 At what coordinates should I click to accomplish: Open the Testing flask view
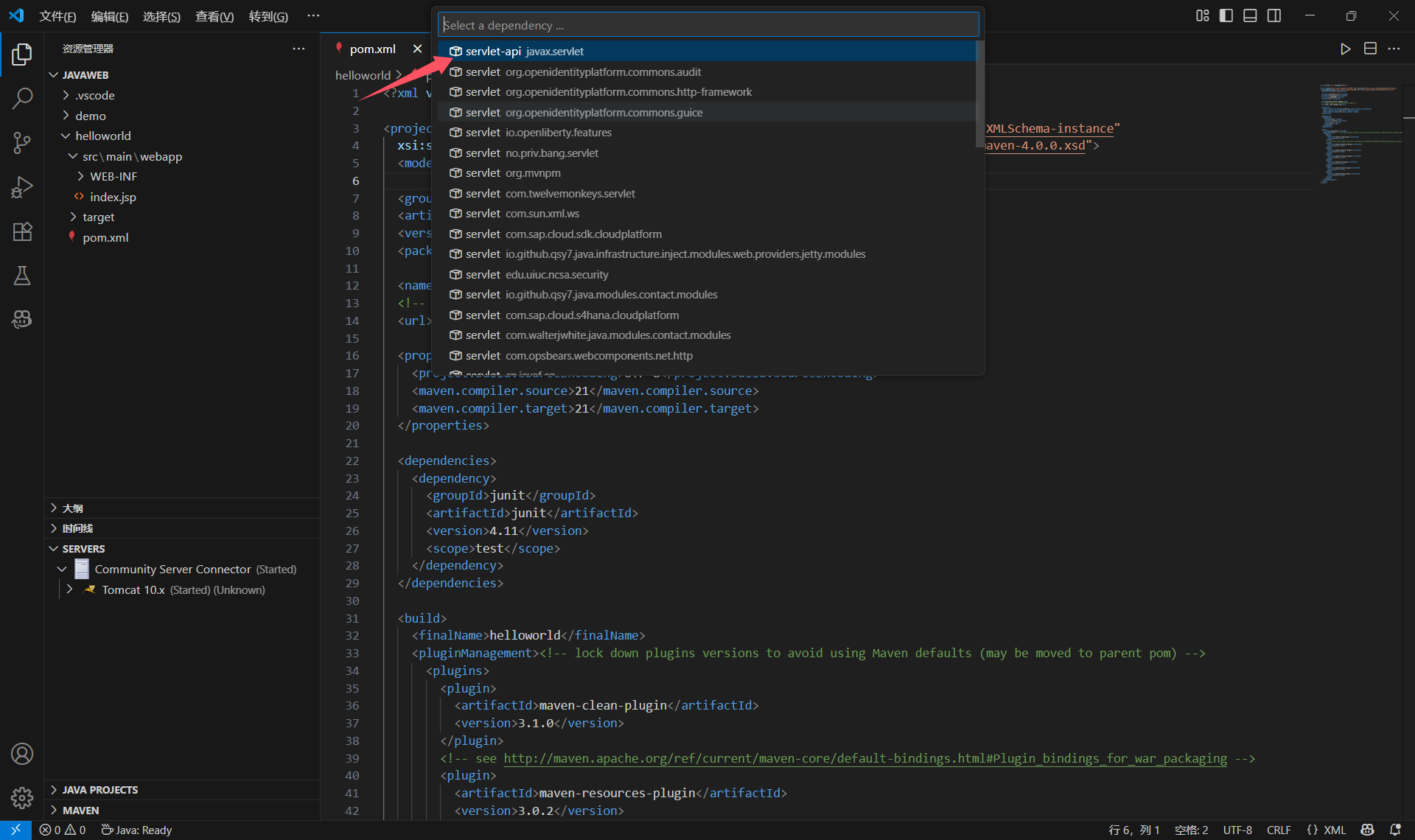pyautogui.click(x=22, y=276)
